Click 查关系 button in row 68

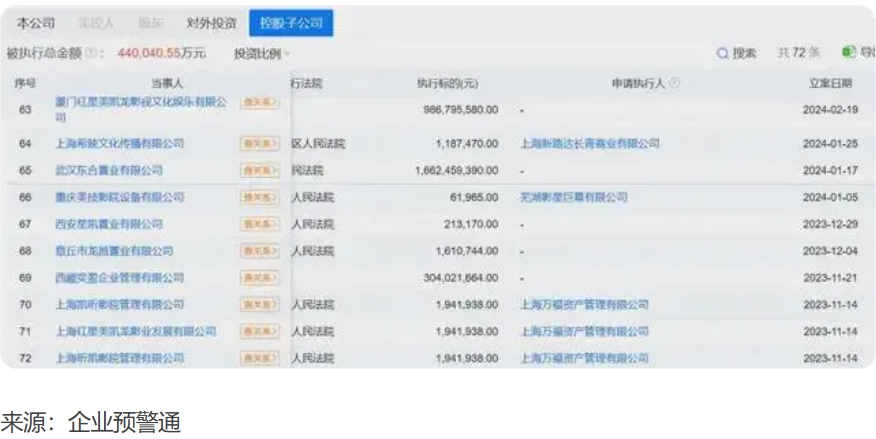click(x=260, y=251)
